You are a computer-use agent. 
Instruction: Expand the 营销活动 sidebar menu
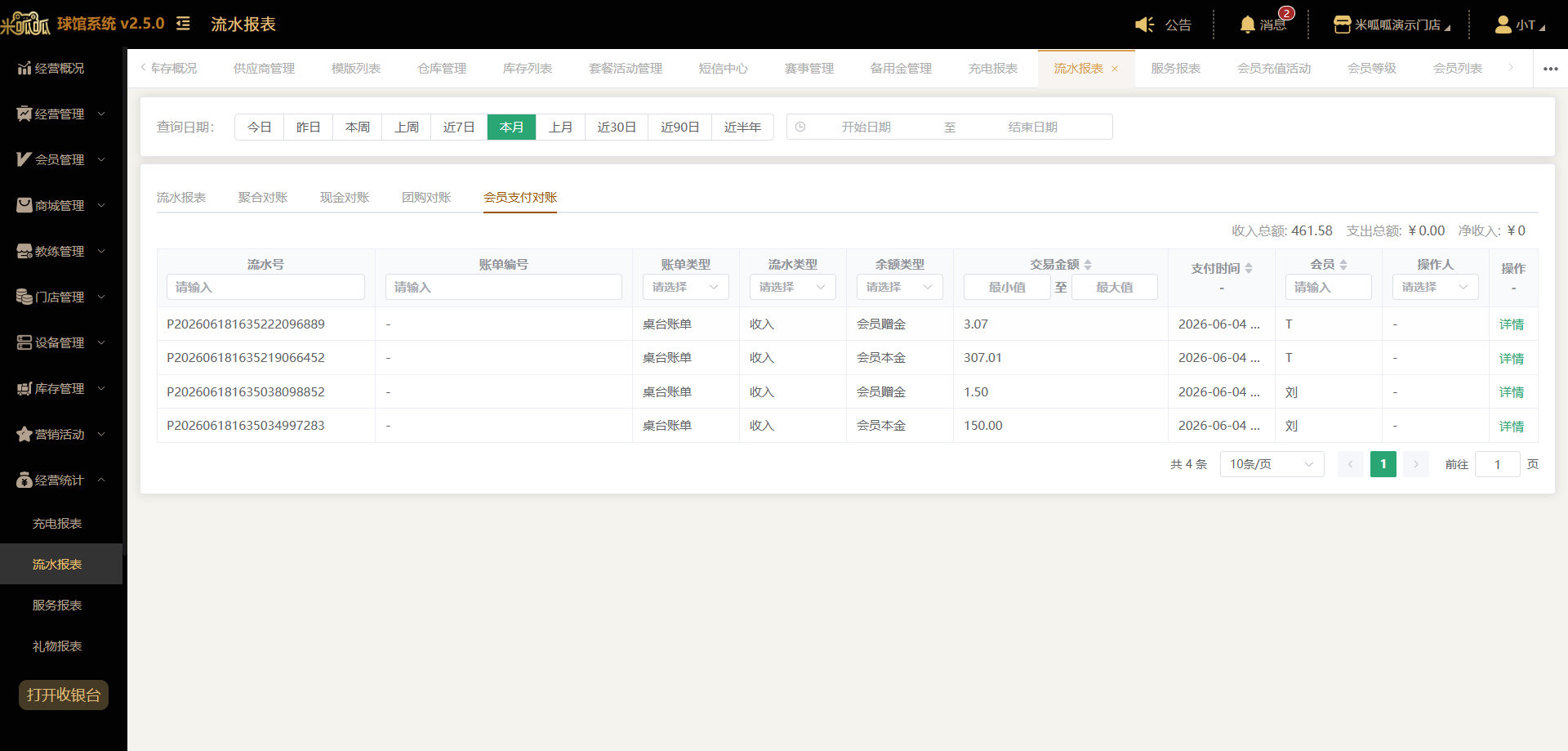[x=61, y=434]
